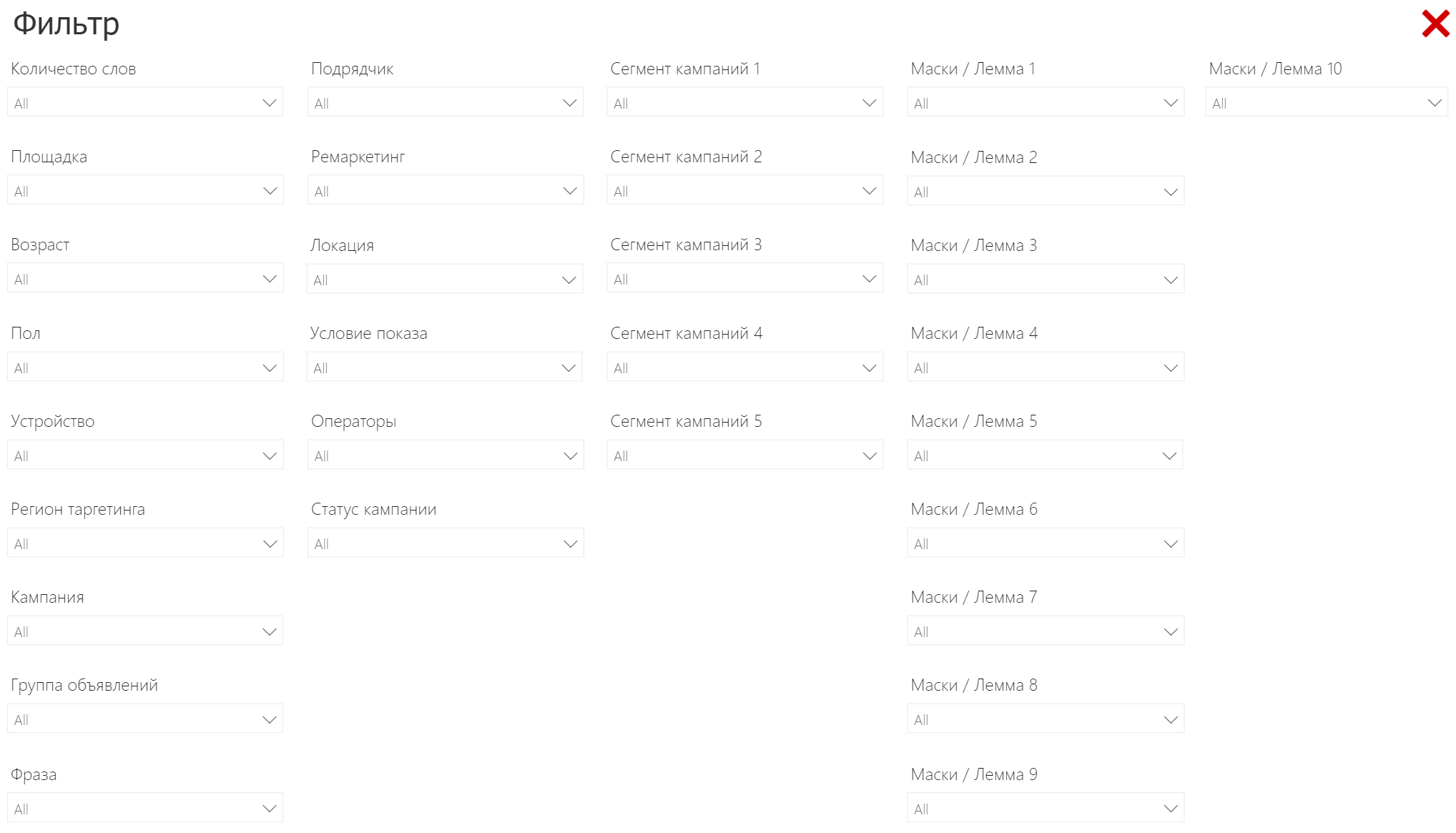Screen dimensions: 1456x833
Task: Click the Сегмент кампаний 4 chevron arrow
Action: pyautogui.click(x=870, y=368)
